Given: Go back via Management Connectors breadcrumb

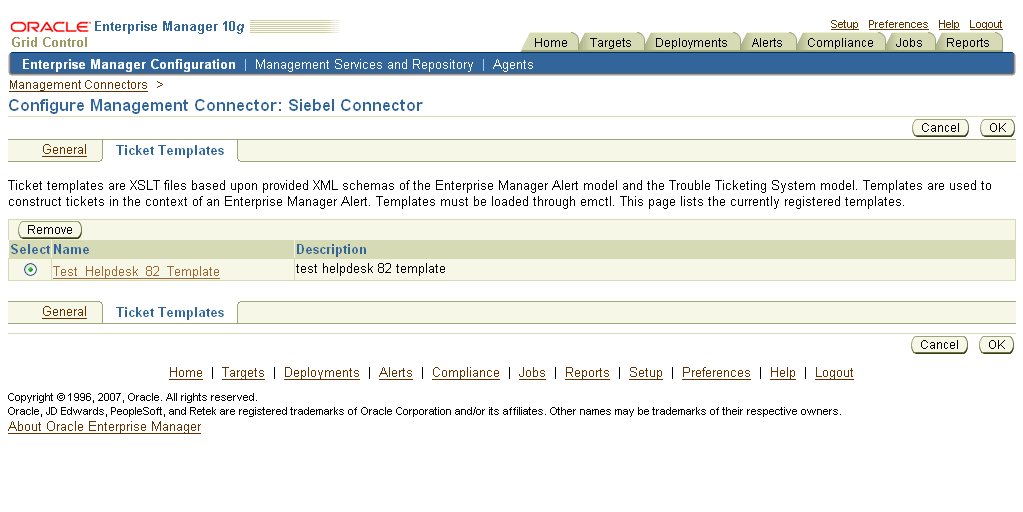Looking at the screenshot, I should 78,85.
